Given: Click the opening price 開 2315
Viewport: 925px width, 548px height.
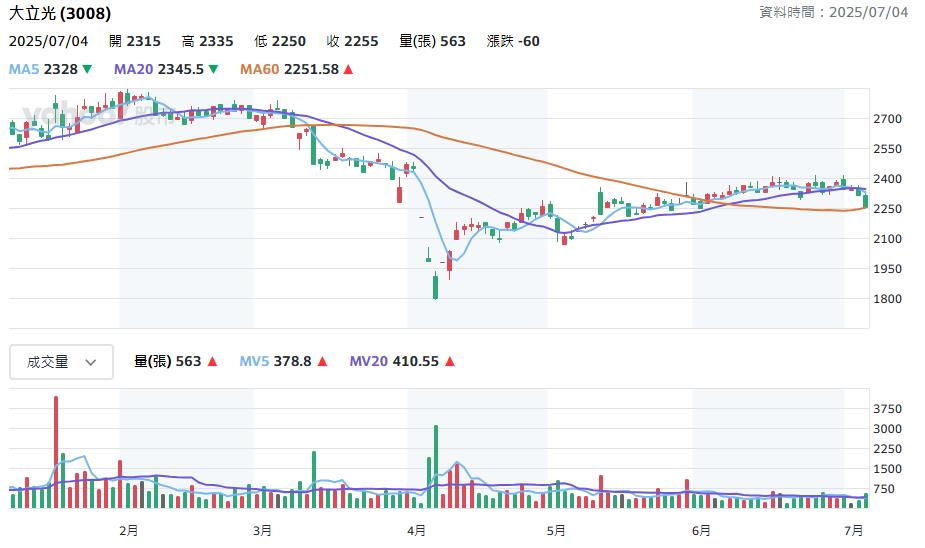Looking at the screenshot, I should (135, 41).
